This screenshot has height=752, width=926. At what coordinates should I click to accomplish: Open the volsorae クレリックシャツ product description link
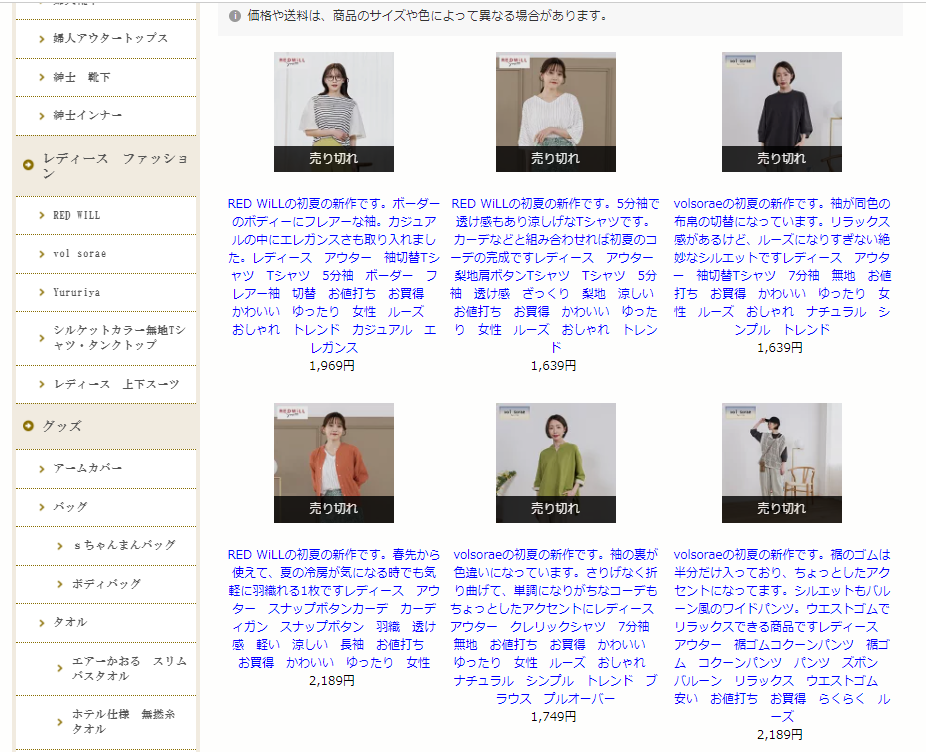555,626
